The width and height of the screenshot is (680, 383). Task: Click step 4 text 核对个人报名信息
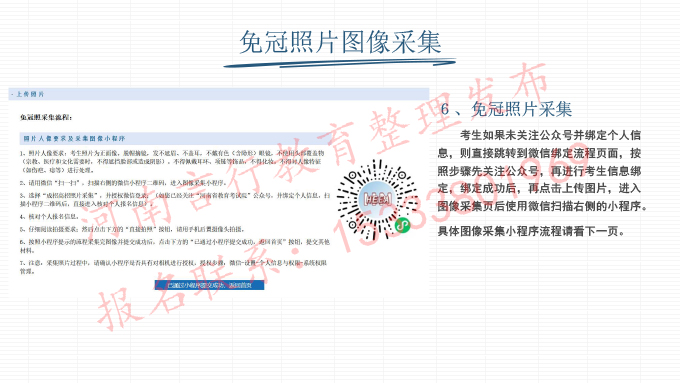pos(49,216)
